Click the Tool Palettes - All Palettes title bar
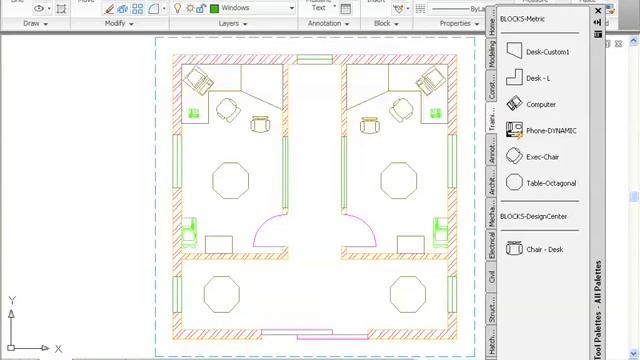This screenshot has height=360, width=640. 598,309
